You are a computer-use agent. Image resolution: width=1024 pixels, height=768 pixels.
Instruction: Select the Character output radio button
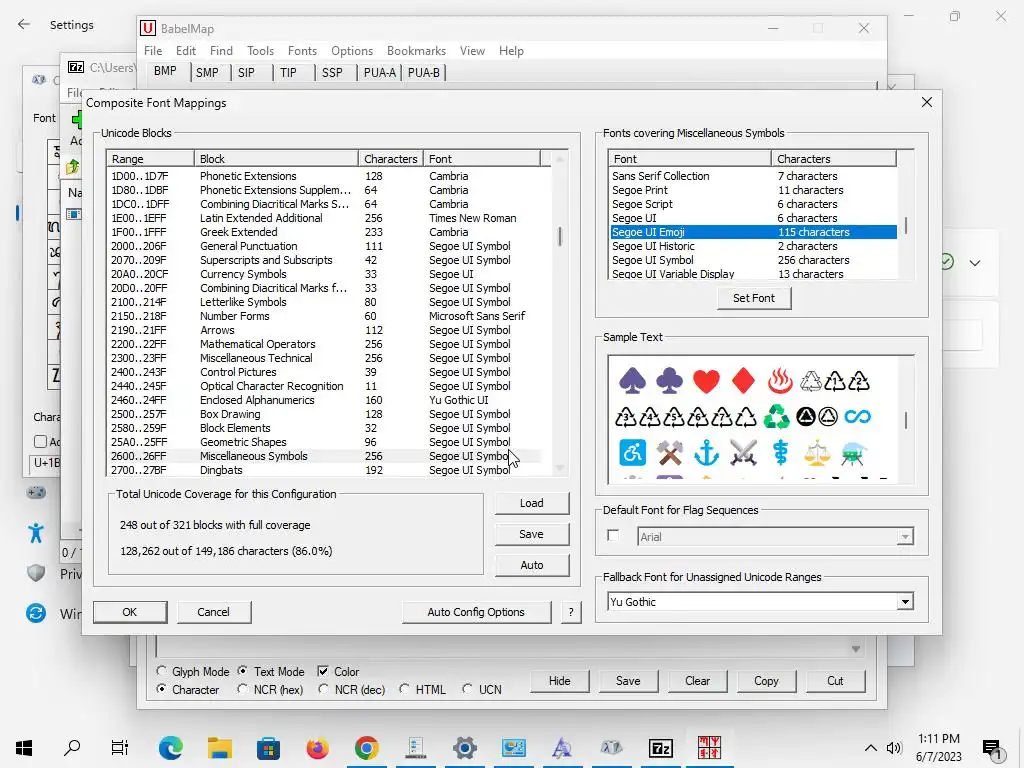pos(161,689)
